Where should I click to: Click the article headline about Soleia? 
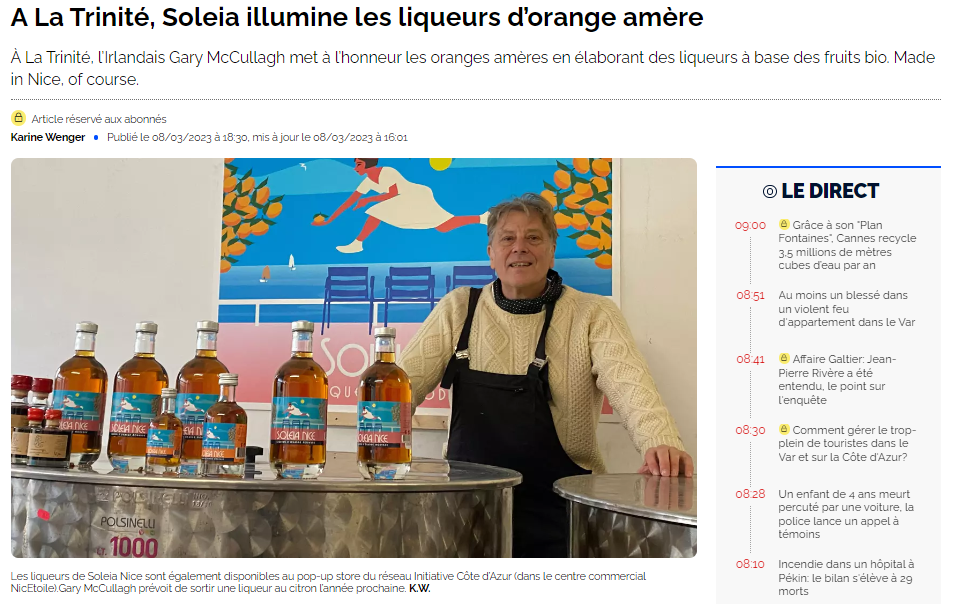point(357,17)
